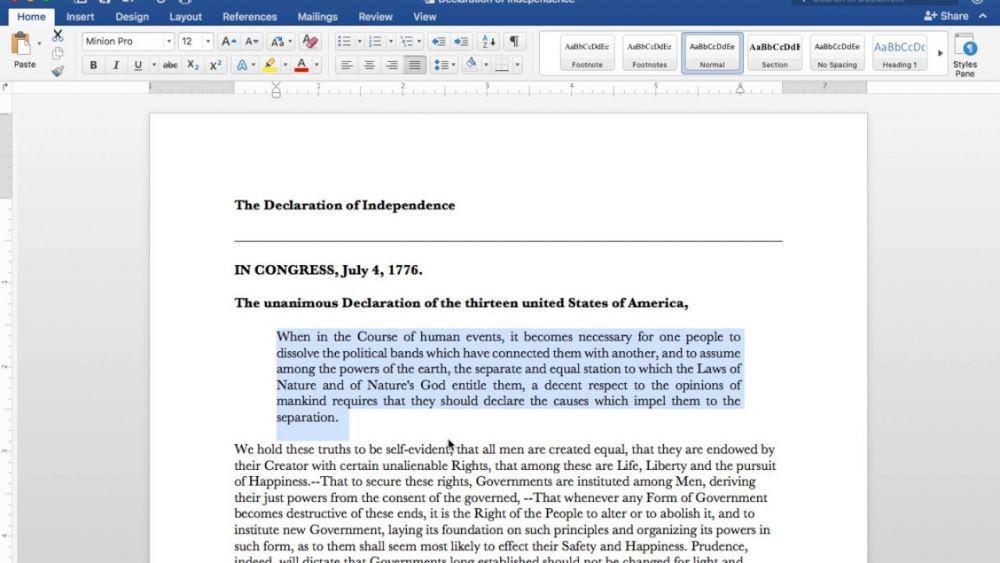This screenshot has height=563, width=1000.
Task: Click the Format Painter brush icon
Action: (57, 71)
